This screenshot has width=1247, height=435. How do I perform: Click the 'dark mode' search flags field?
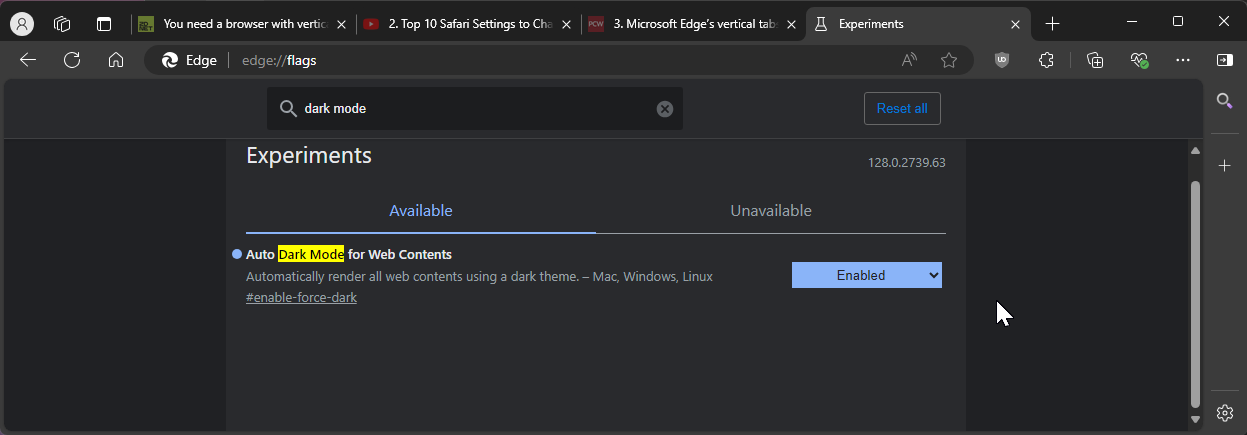475,108
